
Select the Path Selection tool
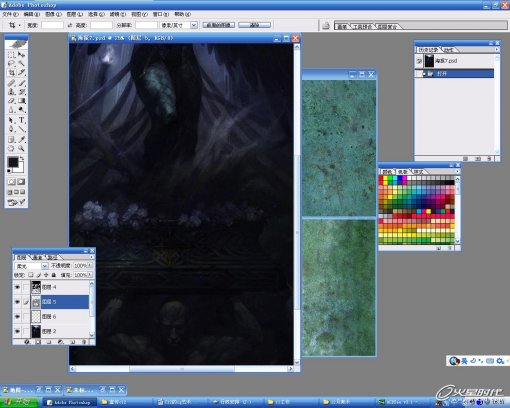11,120
